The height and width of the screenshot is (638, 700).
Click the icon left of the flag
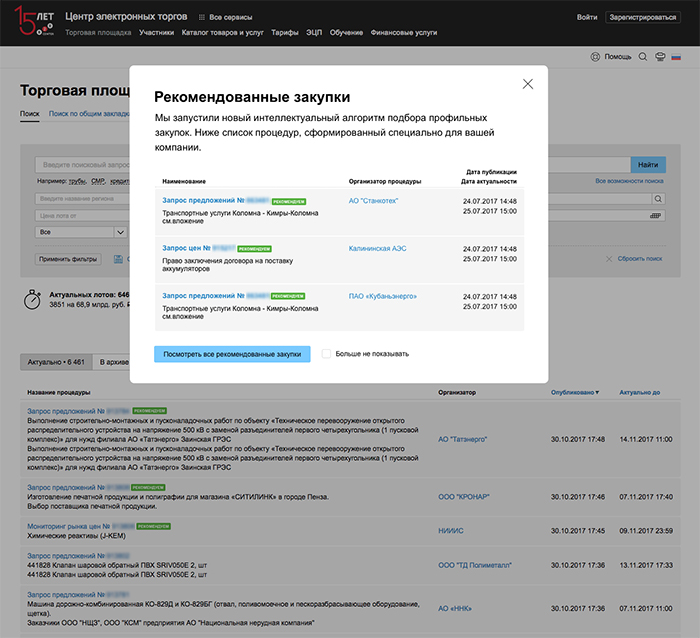tap(660, 57)
